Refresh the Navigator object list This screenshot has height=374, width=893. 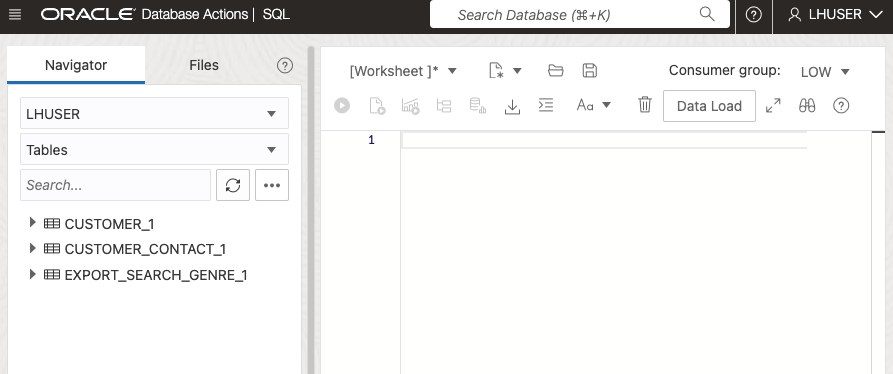point(233,185)
